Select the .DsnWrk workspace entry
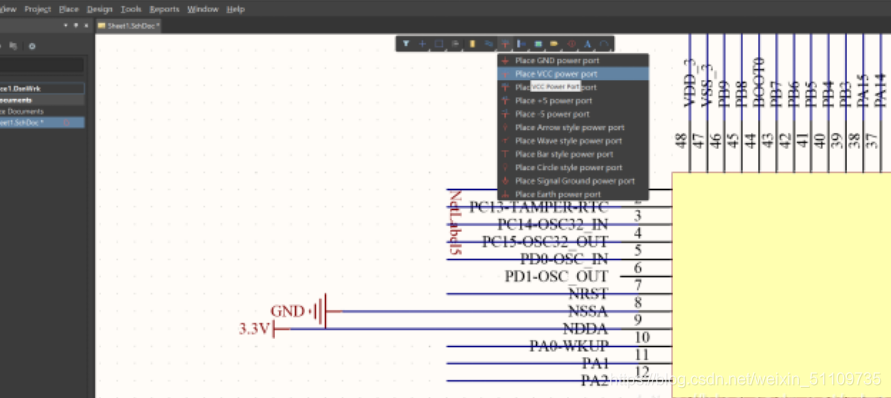Image resolution: width=891 pixels, height=398 pixels. click(x=42, y=89)
